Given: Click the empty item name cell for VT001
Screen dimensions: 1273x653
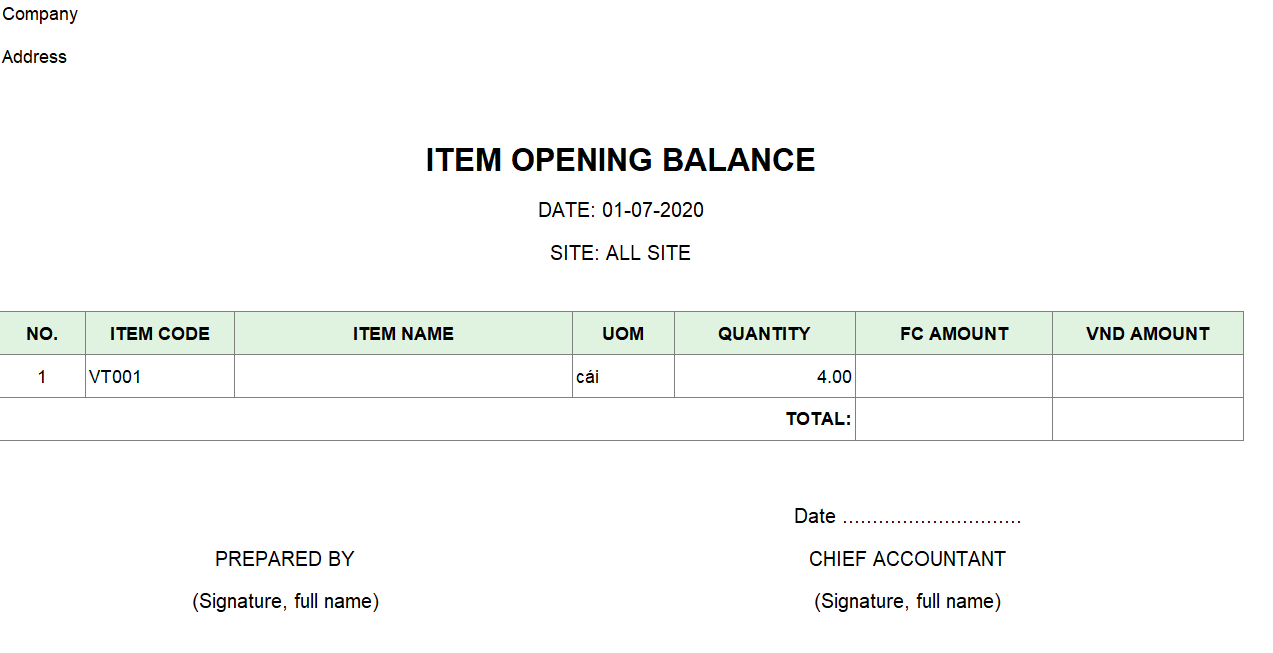Looking at the screenshot, I should click(x=403, y=377).
